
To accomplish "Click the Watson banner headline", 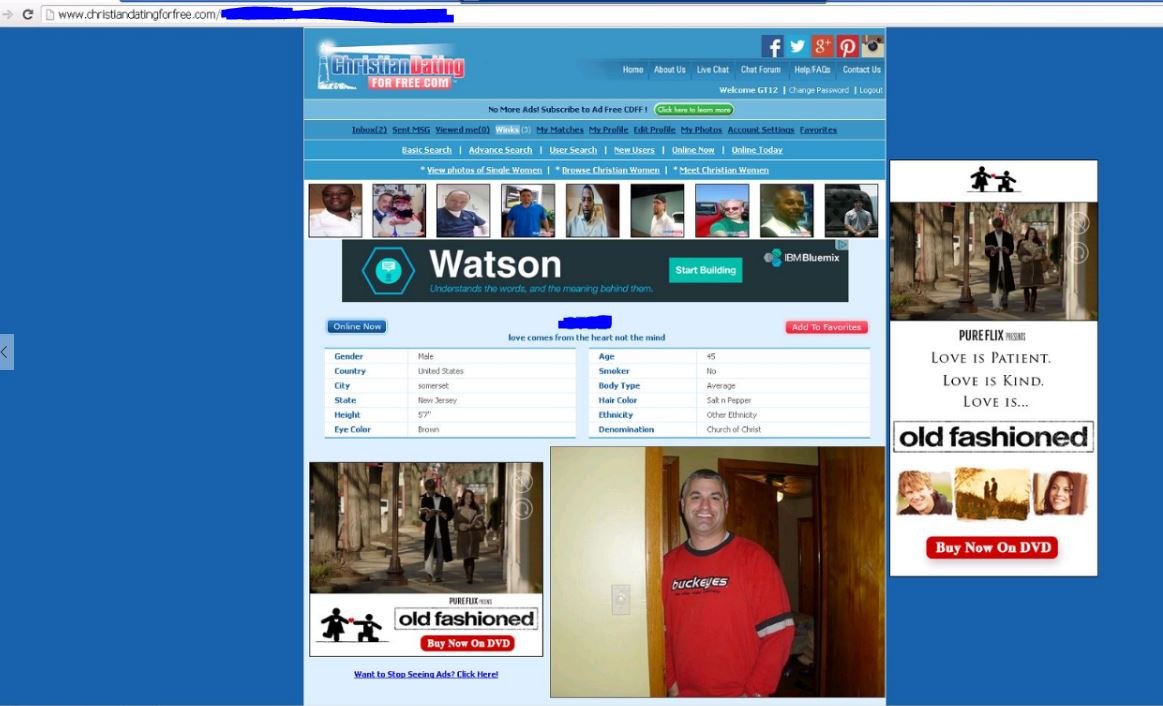I will point(495,265).
